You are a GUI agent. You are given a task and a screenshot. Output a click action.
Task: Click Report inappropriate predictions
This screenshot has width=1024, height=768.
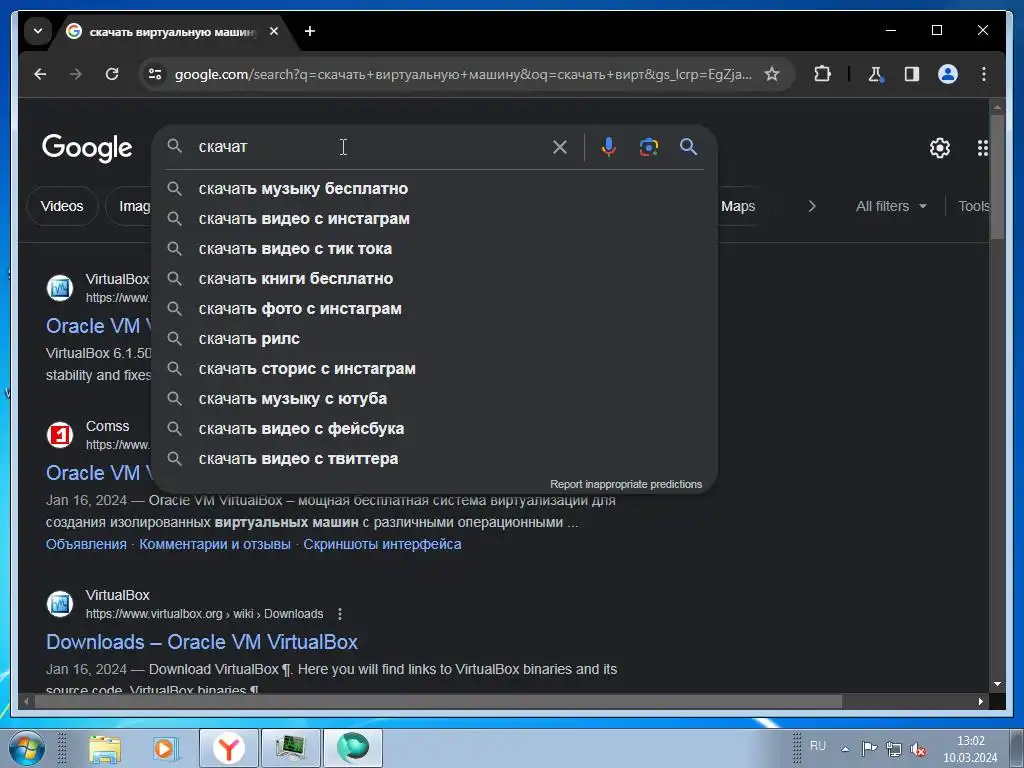click(x=626, y=485)
